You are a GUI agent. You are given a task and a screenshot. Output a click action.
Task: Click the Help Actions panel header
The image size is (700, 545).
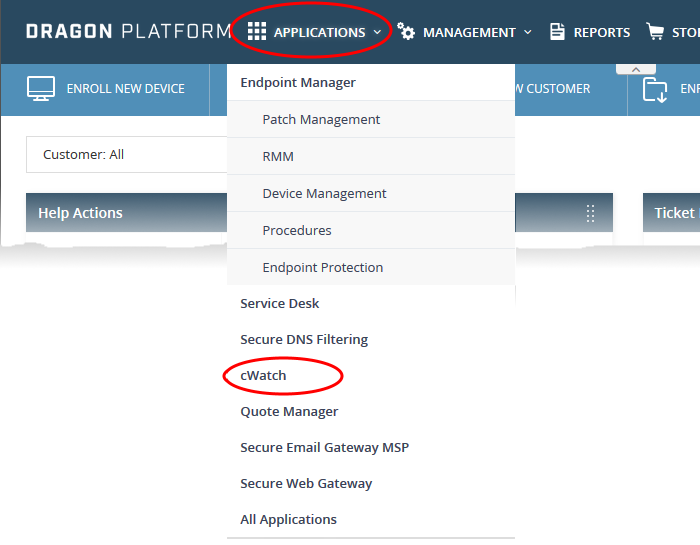pyautogui.click(x=126, y=213)
